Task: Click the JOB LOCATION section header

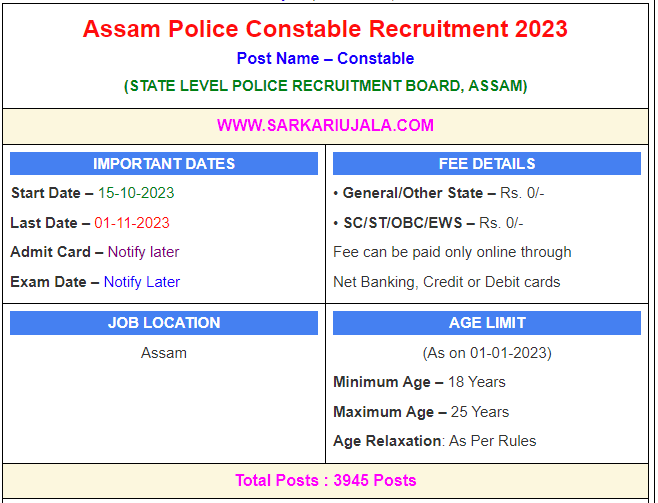Action: (x=164, y=323)
